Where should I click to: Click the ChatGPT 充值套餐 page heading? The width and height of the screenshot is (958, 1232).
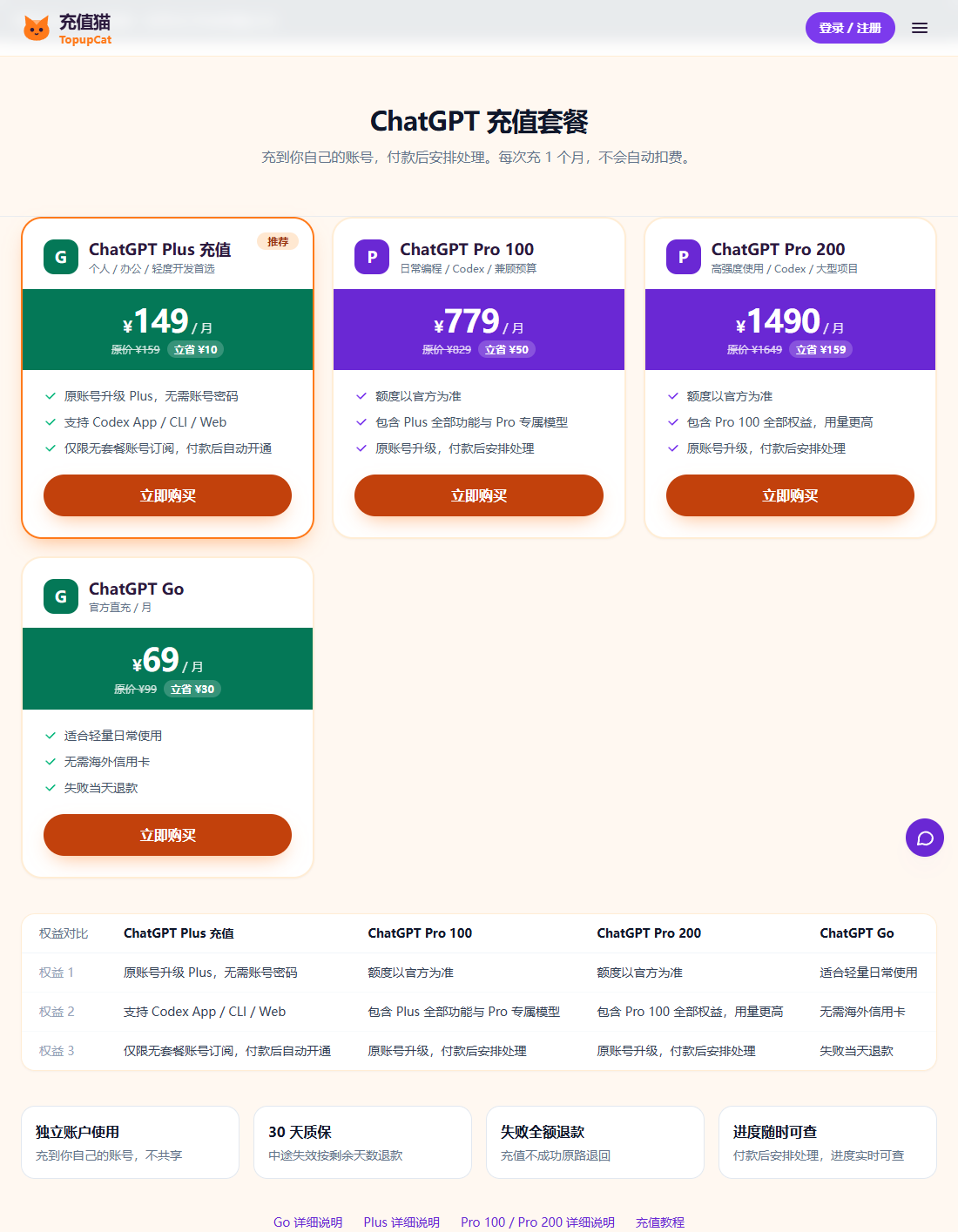(x=479, y=122)
